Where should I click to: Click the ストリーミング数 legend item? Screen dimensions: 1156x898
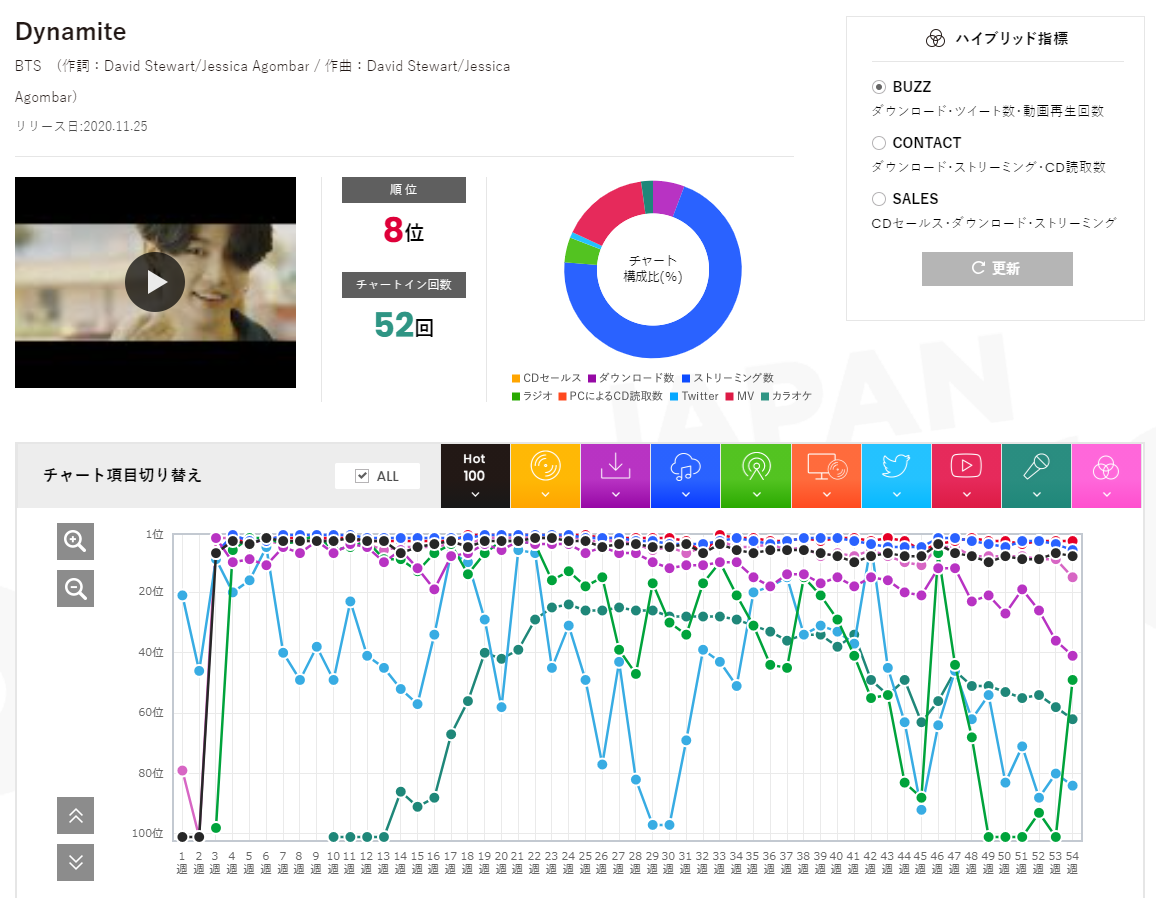(x=728, y=378)
